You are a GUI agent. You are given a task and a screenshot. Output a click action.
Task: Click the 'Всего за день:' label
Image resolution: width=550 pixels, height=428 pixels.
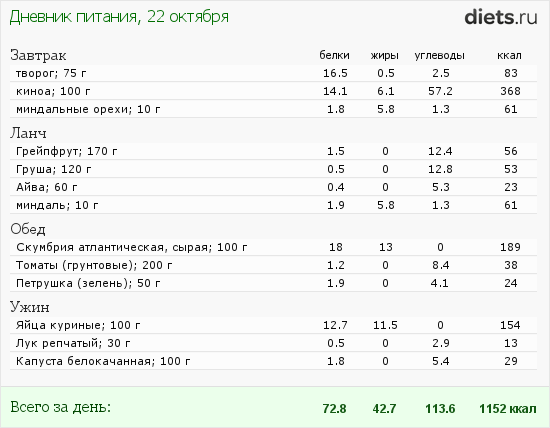[60, 407]
